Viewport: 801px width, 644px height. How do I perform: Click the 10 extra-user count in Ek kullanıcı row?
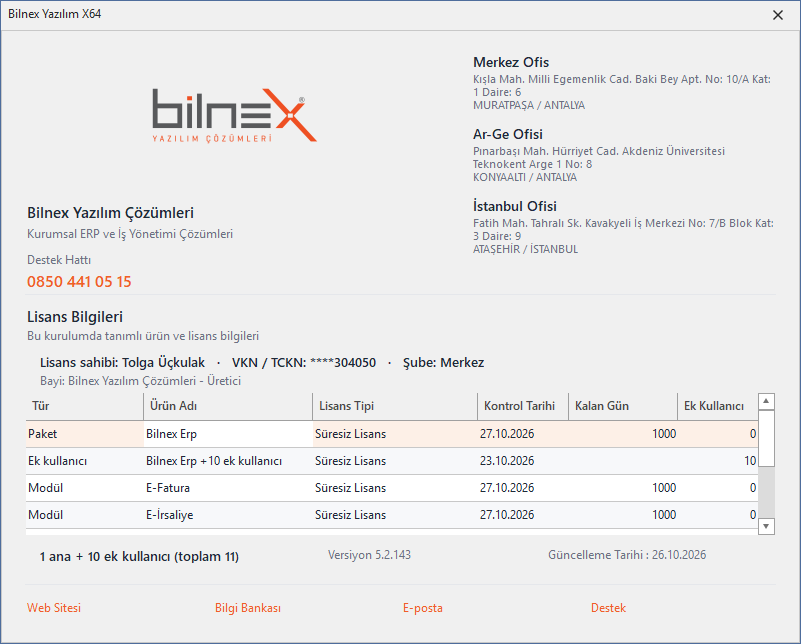pyautogui.click(x=718, y=461)
